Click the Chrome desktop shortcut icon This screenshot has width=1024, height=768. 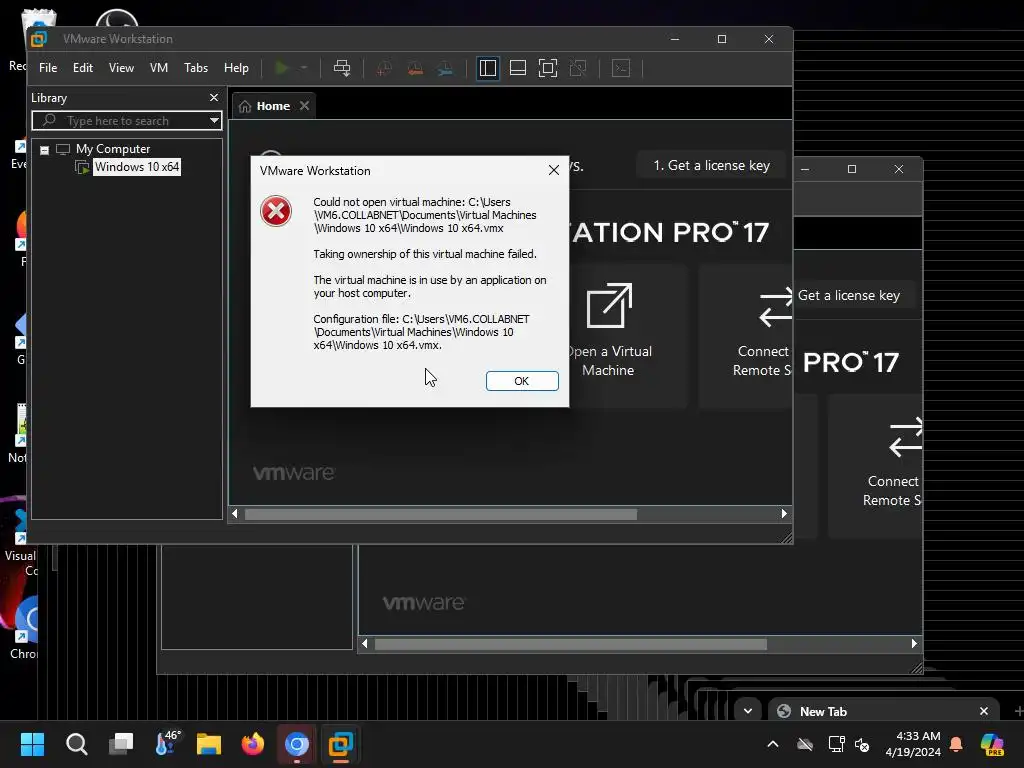24,626
